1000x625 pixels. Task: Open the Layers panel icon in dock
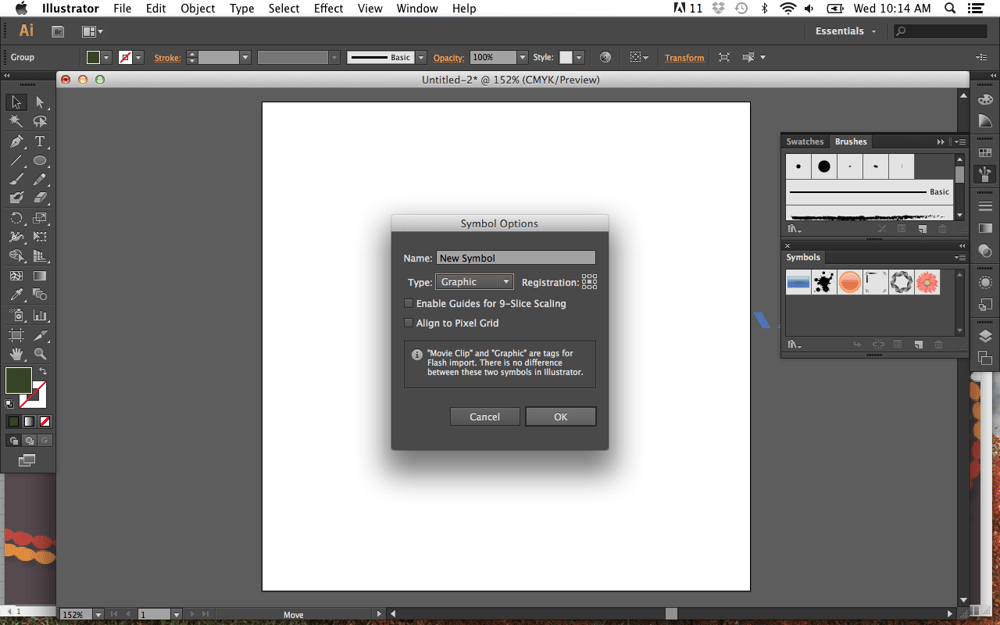[x=985, y=336]
